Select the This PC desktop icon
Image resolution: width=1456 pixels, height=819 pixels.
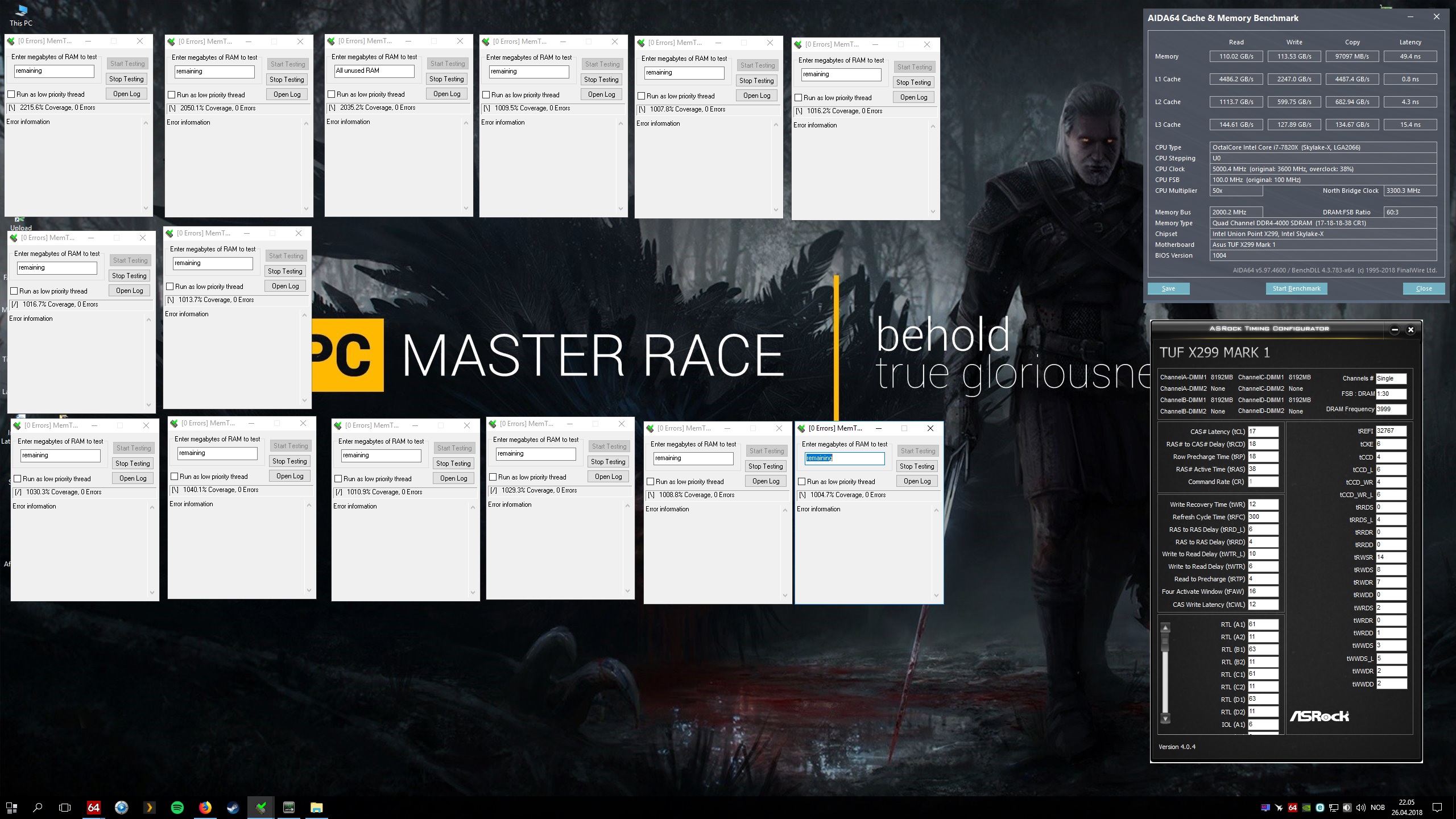21,15
